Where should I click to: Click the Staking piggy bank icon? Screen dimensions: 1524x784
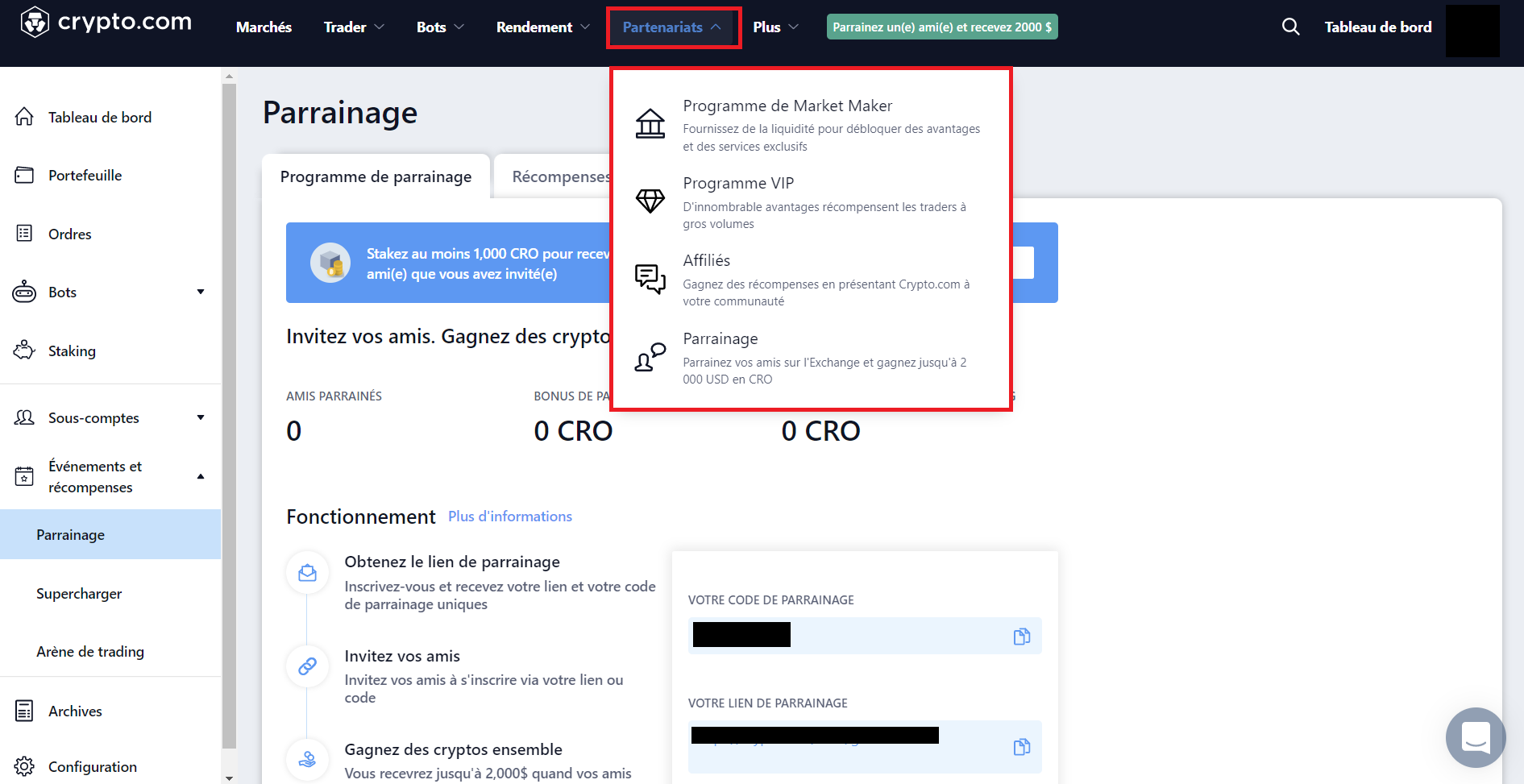click(24, 350)
